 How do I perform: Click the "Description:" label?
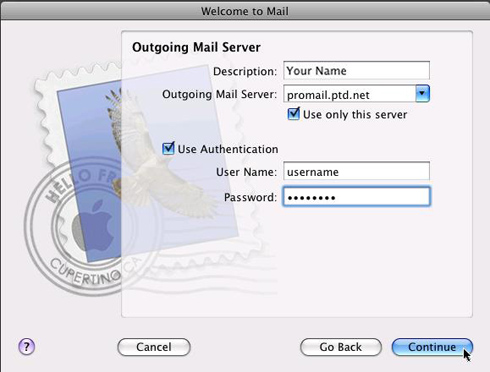click(245, 71)
